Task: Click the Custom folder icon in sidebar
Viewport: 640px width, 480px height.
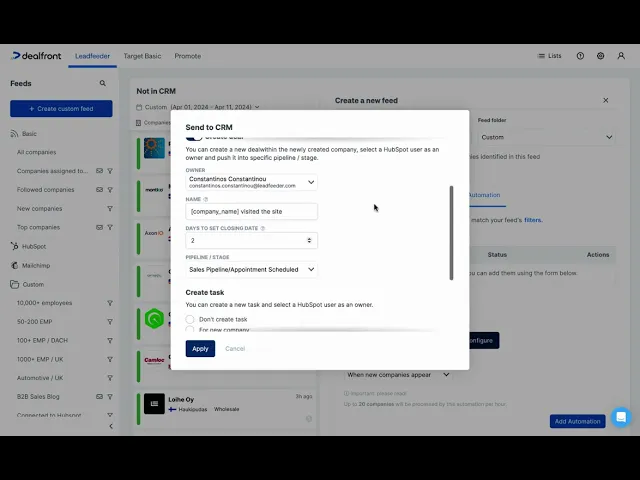Action: (x=14, y=284)
